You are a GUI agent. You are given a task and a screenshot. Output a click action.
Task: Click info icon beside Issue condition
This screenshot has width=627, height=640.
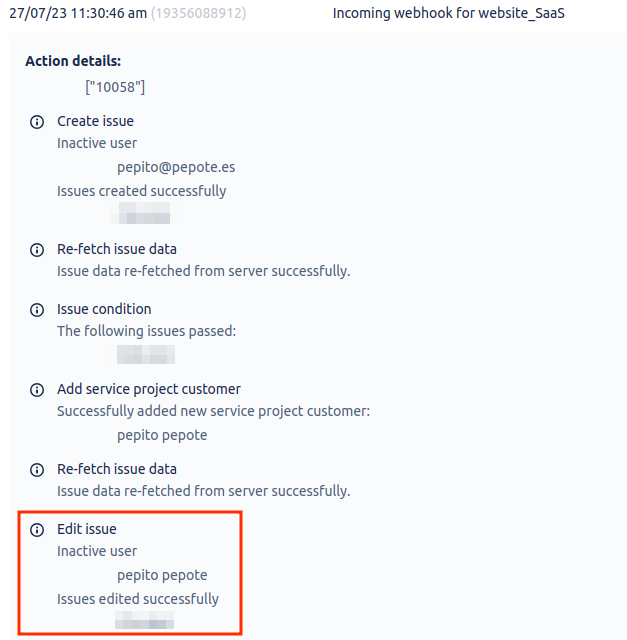coord(37,310)
